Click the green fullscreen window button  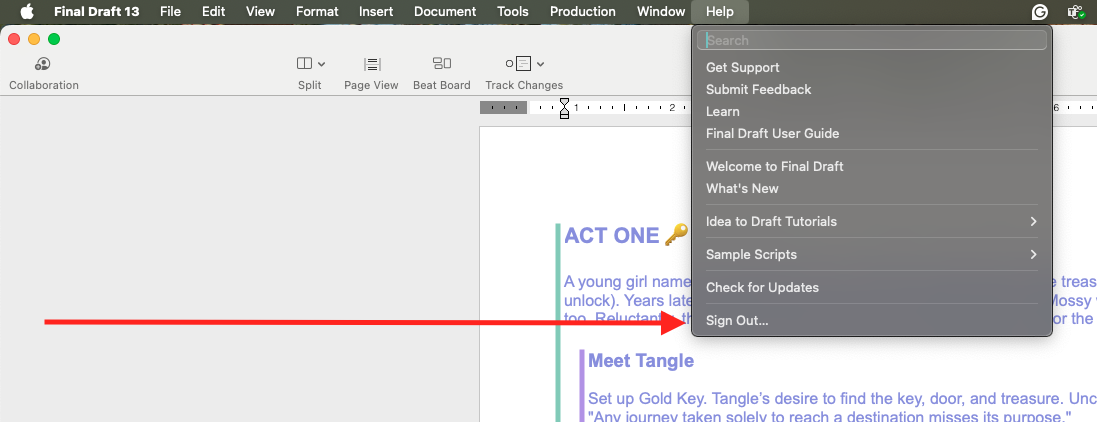pos(54,39)
